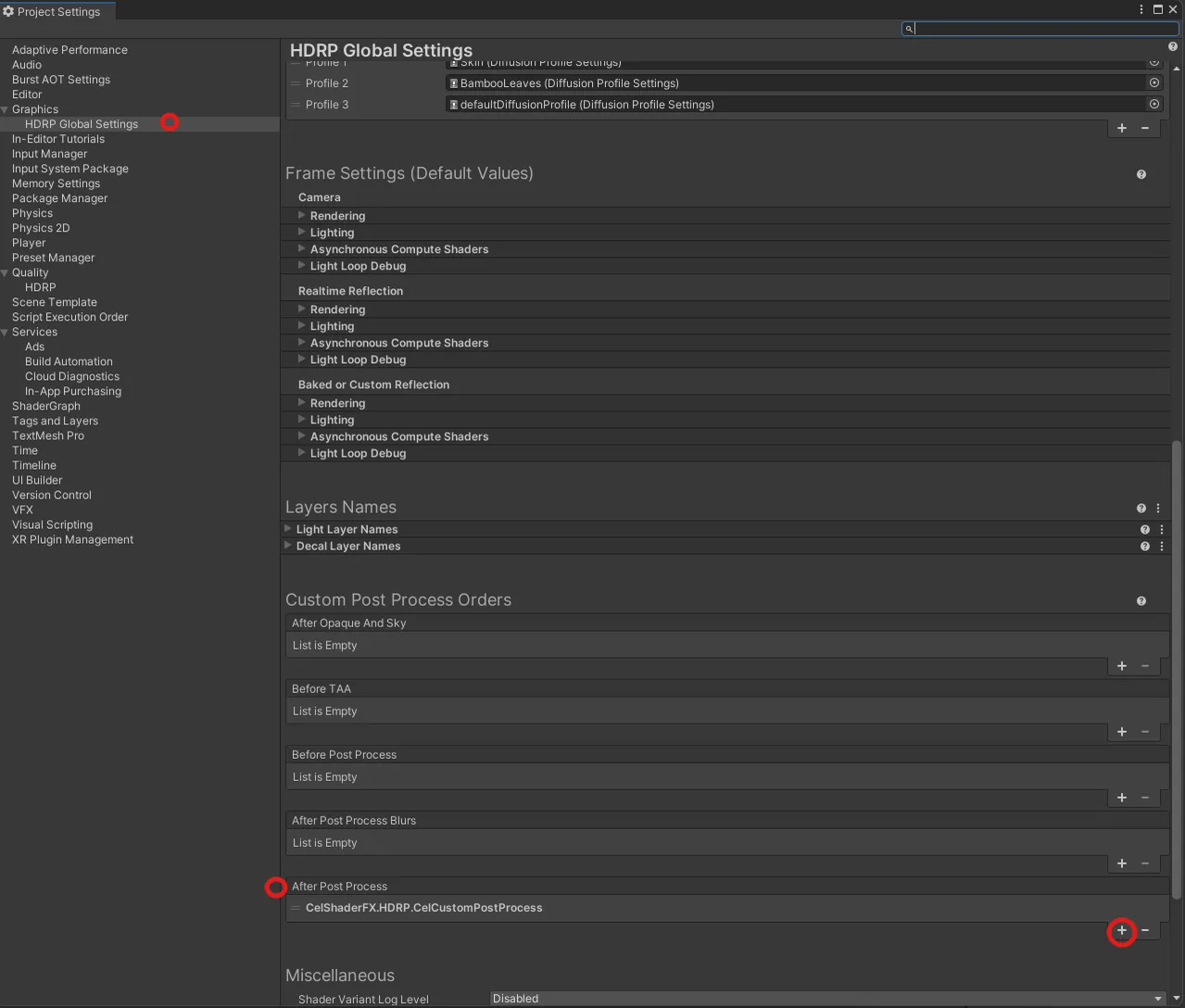The height and width of the screenshot is (1008, 1185).
Task: Open Shader Variant Log Level dropdown
Action: tap(827, 999)
